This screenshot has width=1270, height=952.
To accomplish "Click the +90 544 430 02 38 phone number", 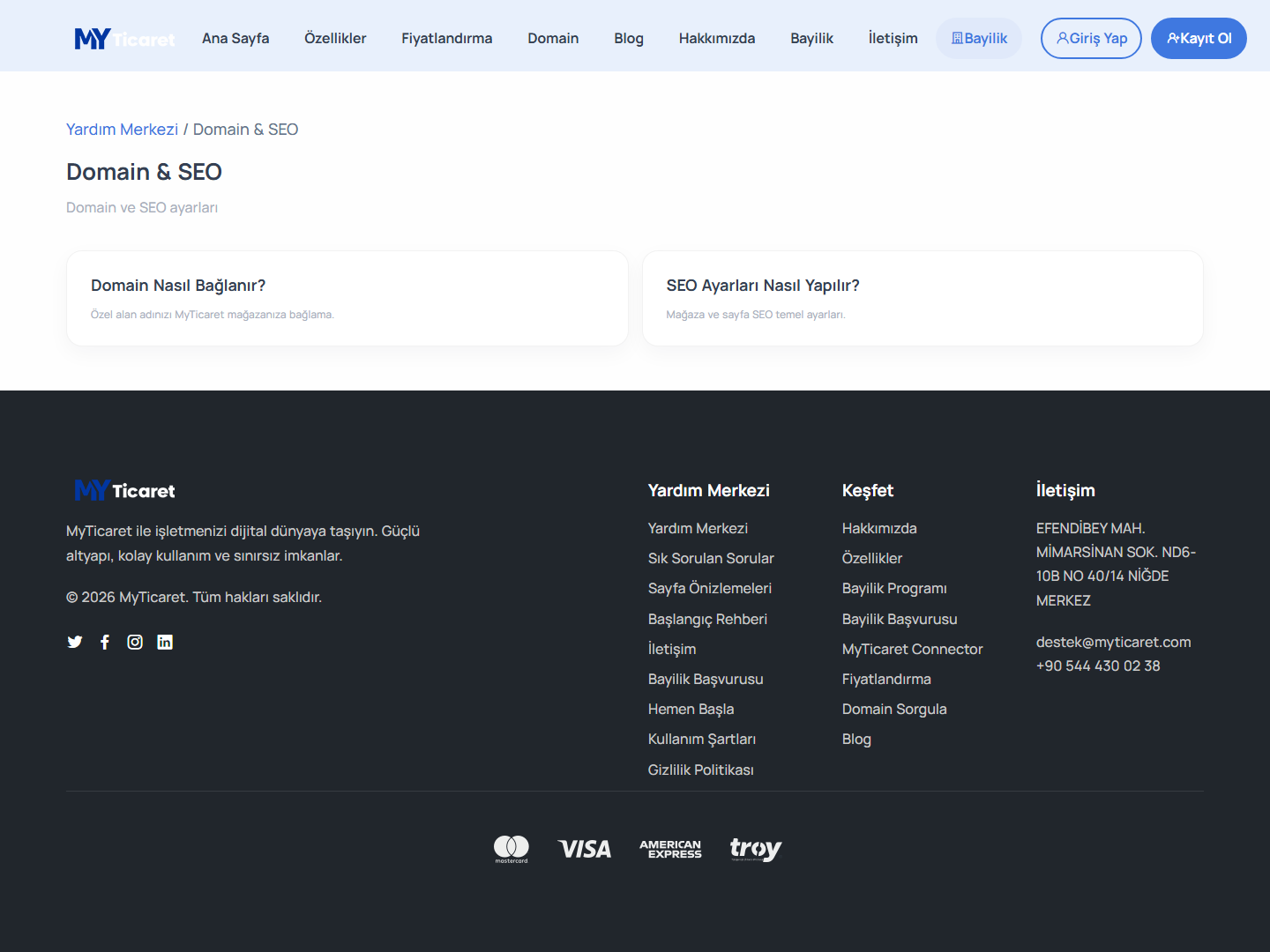I will 1098,666.
